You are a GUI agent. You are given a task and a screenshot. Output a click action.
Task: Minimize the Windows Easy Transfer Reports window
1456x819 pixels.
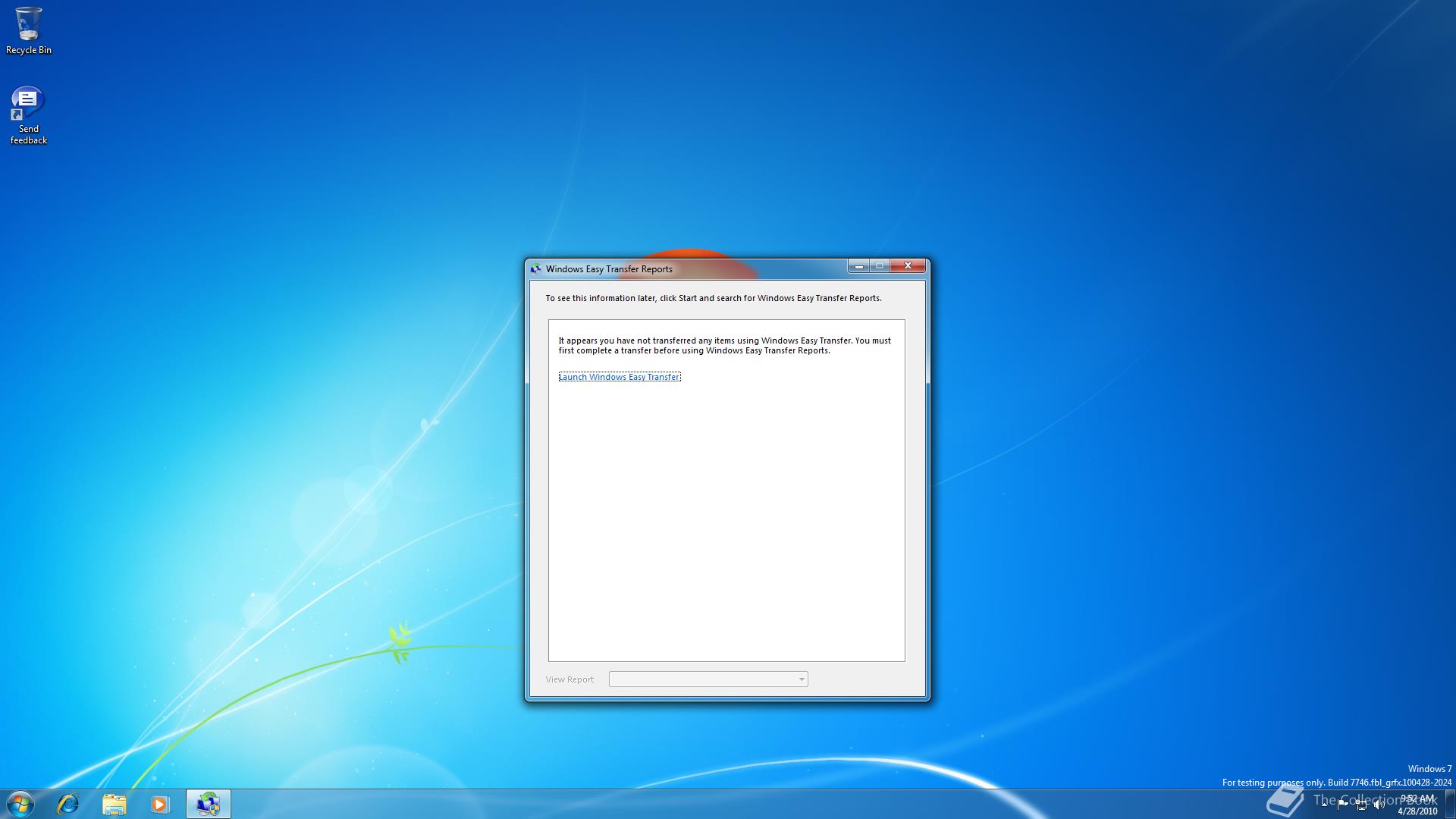point(858,266)
